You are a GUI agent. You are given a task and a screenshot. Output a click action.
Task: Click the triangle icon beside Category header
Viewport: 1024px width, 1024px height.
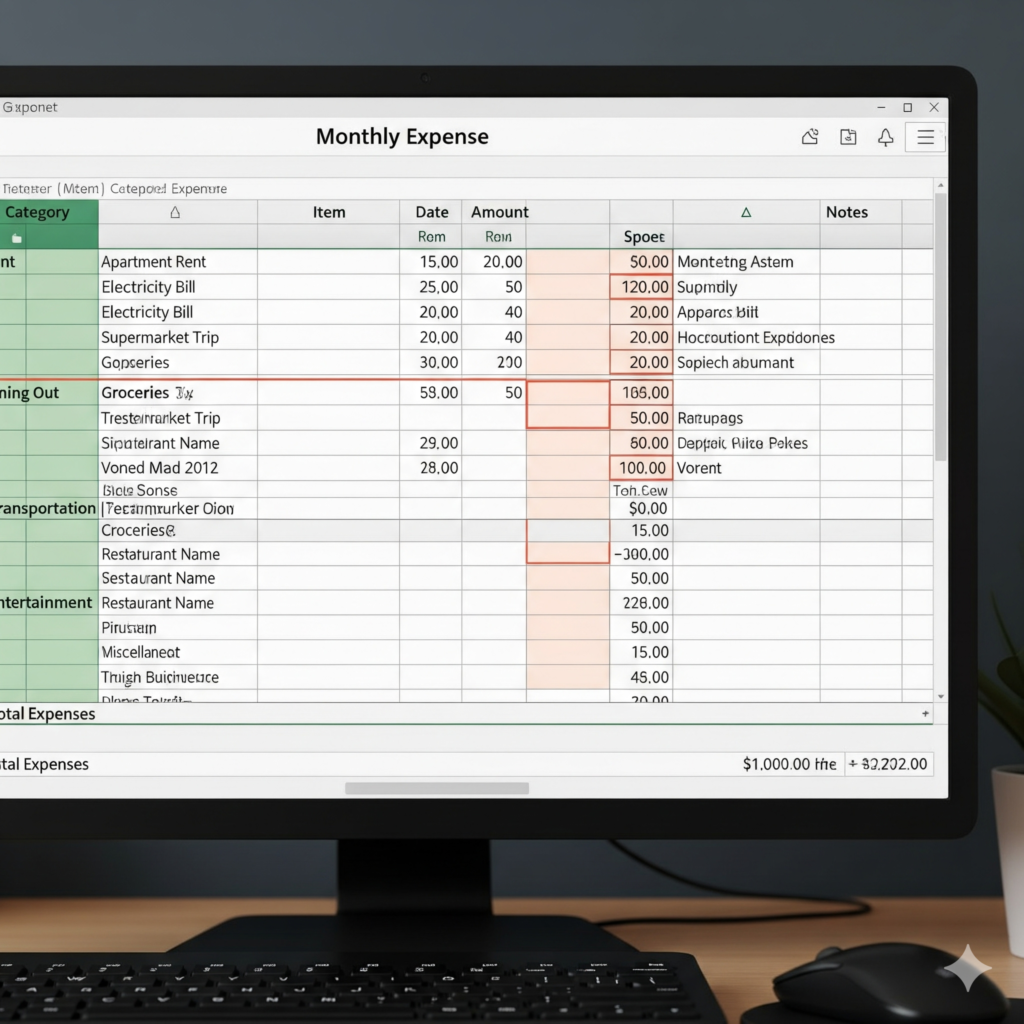[176, 212]
